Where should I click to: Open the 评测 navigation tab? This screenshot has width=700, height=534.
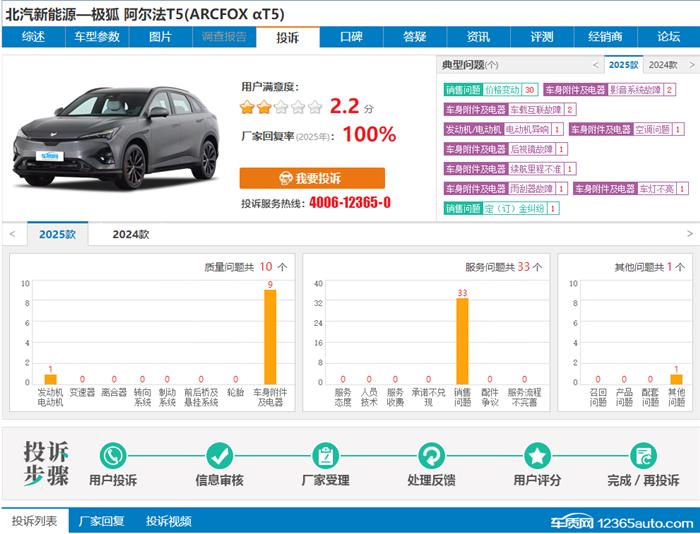click(x=542, y=37)
